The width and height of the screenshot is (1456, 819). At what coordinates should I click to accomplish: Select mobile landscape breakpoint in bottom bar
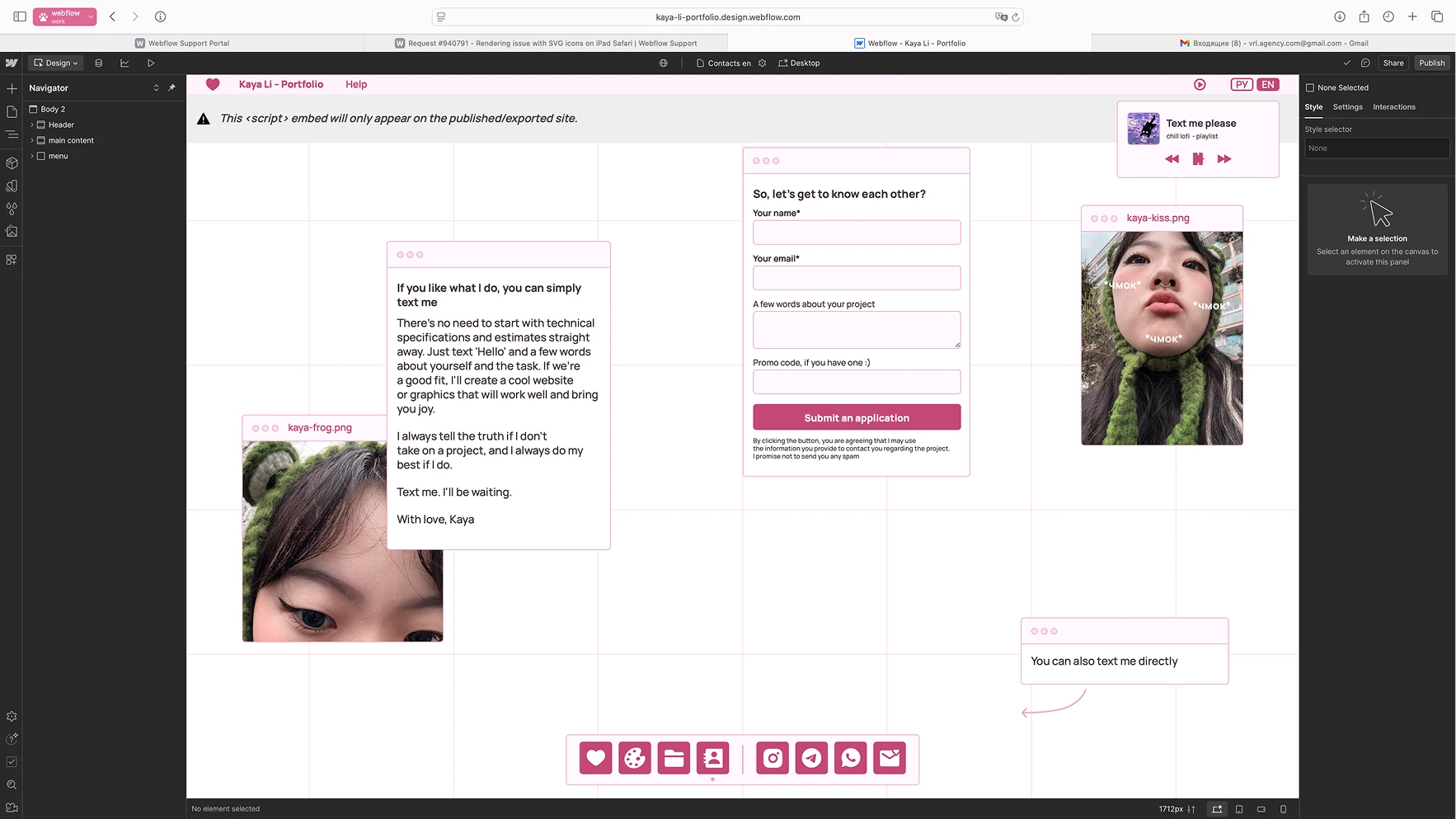coord(1261,809)
